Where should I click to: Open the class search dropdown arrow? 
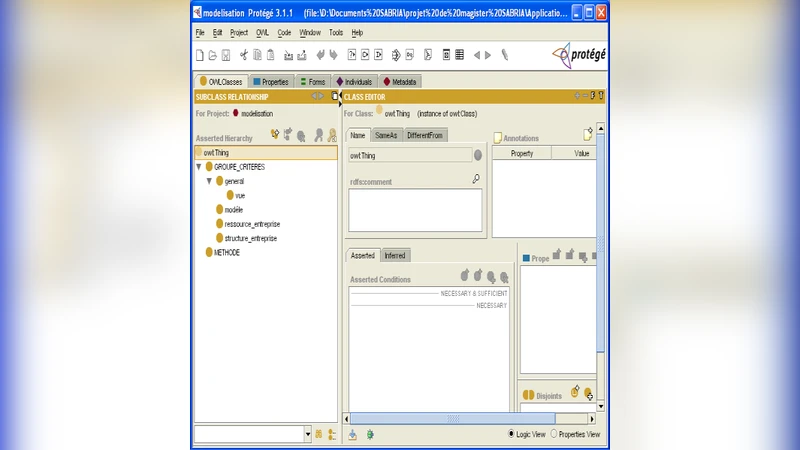(x=307, y=434)
